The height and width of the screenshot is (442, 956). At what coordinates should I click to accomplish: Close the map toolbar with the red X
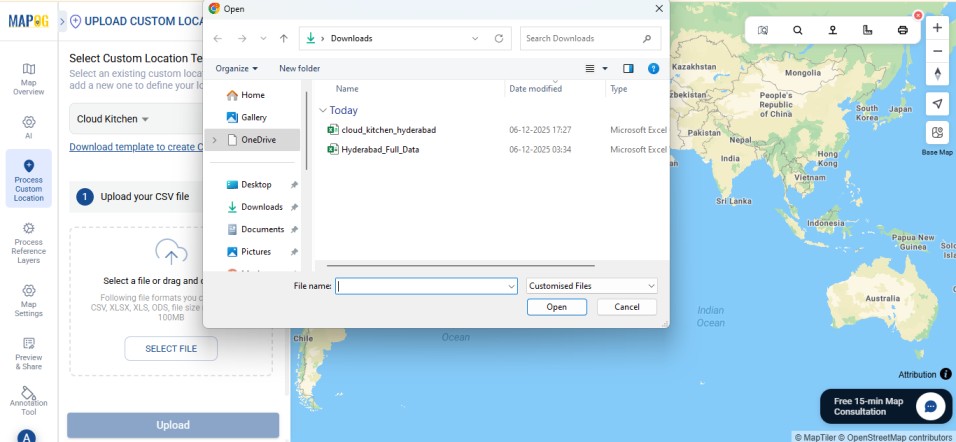pos(918,15)
